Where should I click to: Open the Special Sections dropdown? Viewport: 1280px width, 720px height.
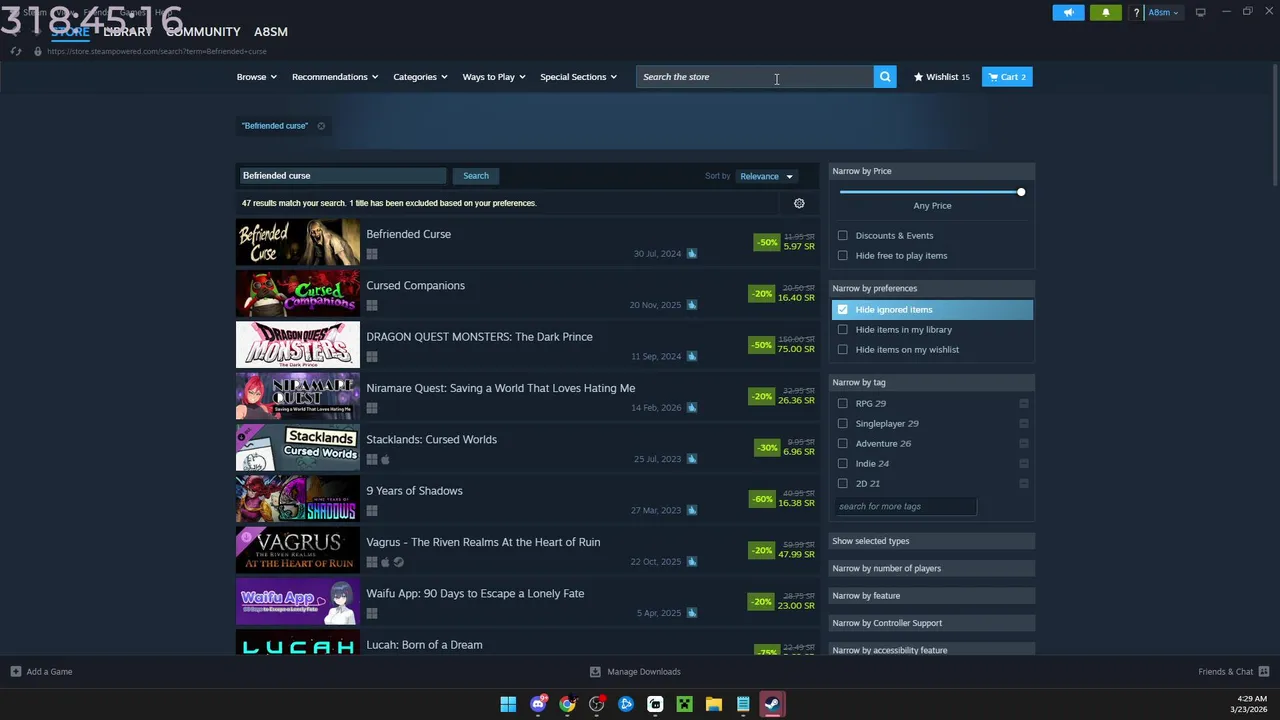tap(578, 77)
